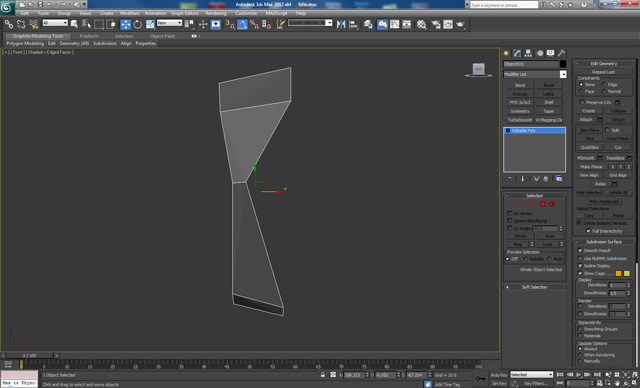This screenshot has width=640, height=388.
Task: Click the Select and Link chain icon
Action: click(9, 24)
